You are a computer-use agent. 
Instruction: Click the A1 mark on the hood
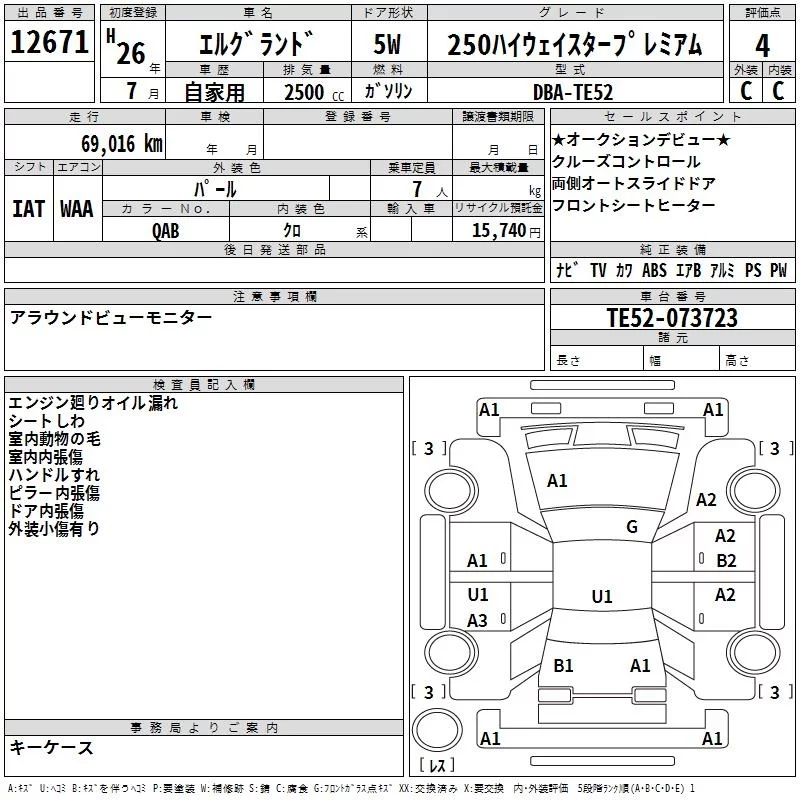pos(557,481)
